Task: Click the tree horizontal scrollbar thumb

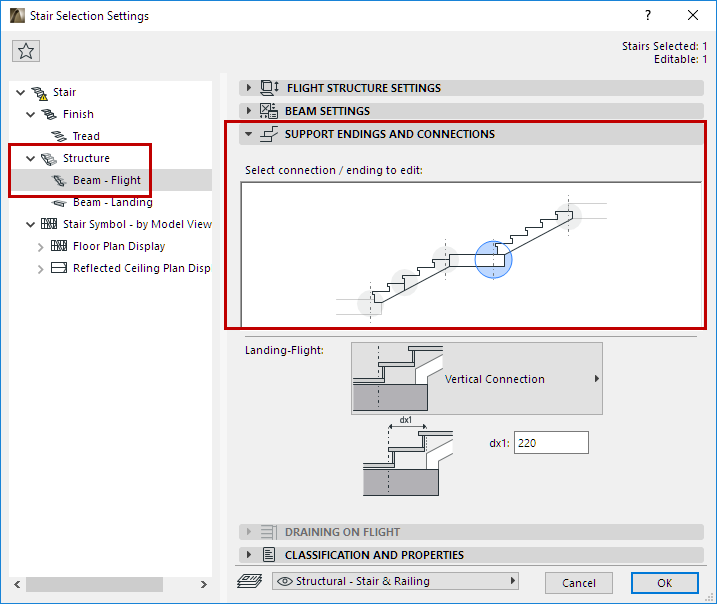Action: pyautogui.click(x=94, y=584)
